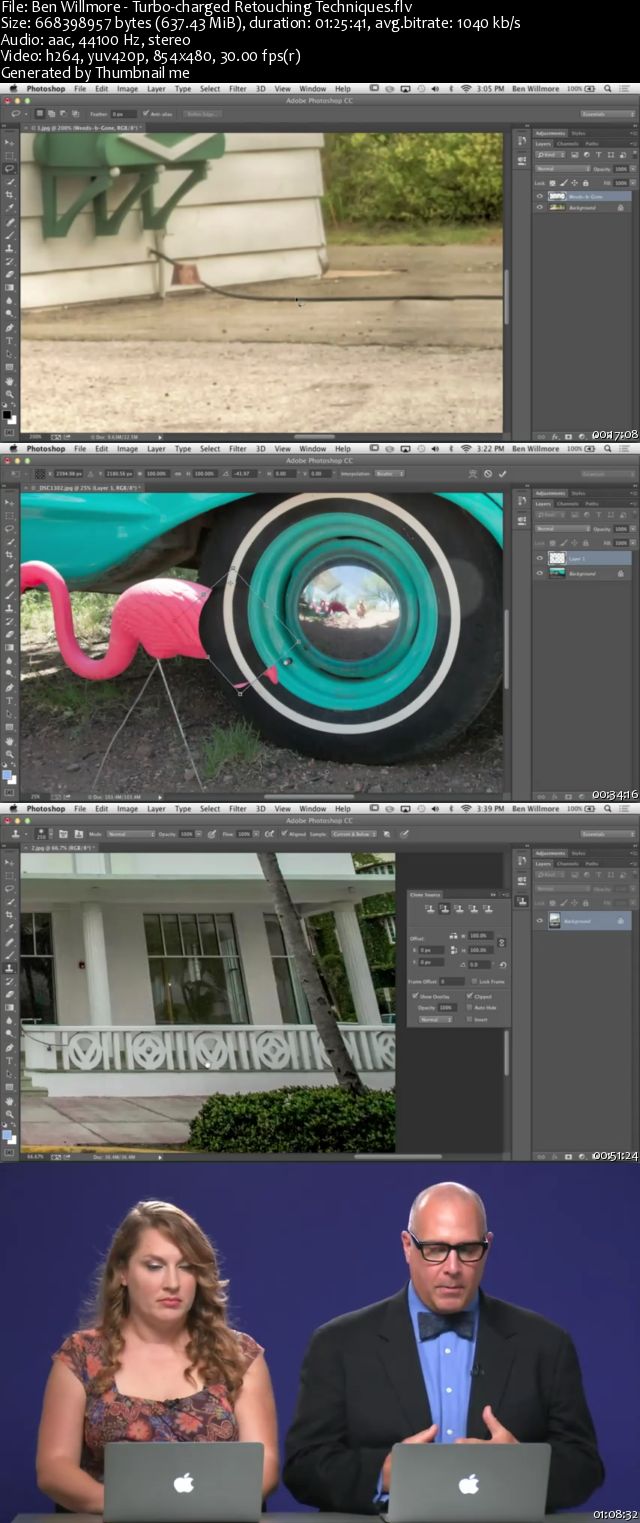Pick the Type tool in the porch screenshot
Viewport: 640px width, 1523px height.
tap(9, 1060)
